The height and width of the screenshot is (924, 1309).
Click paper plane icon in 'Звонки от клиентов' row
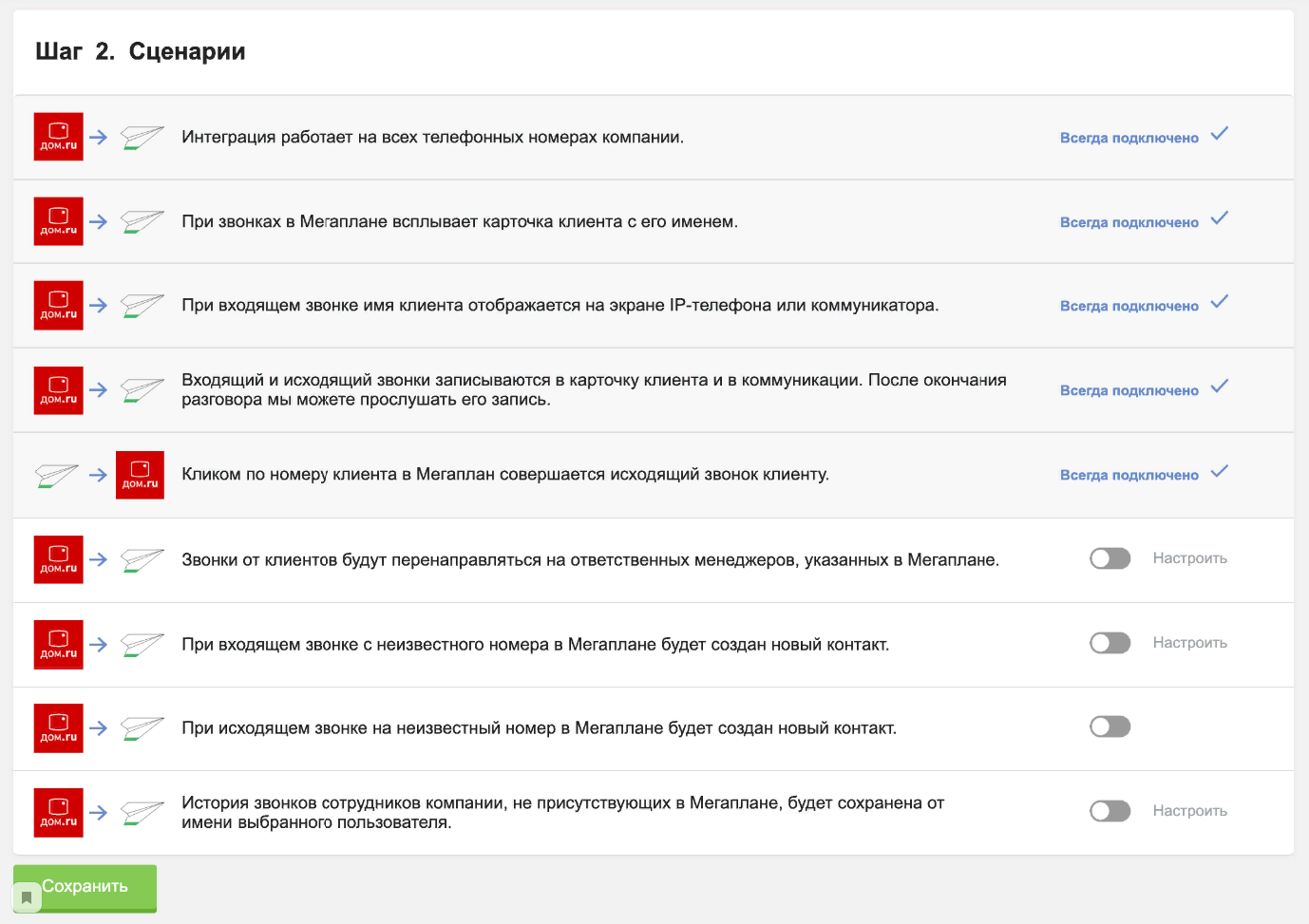click(142, 560)
